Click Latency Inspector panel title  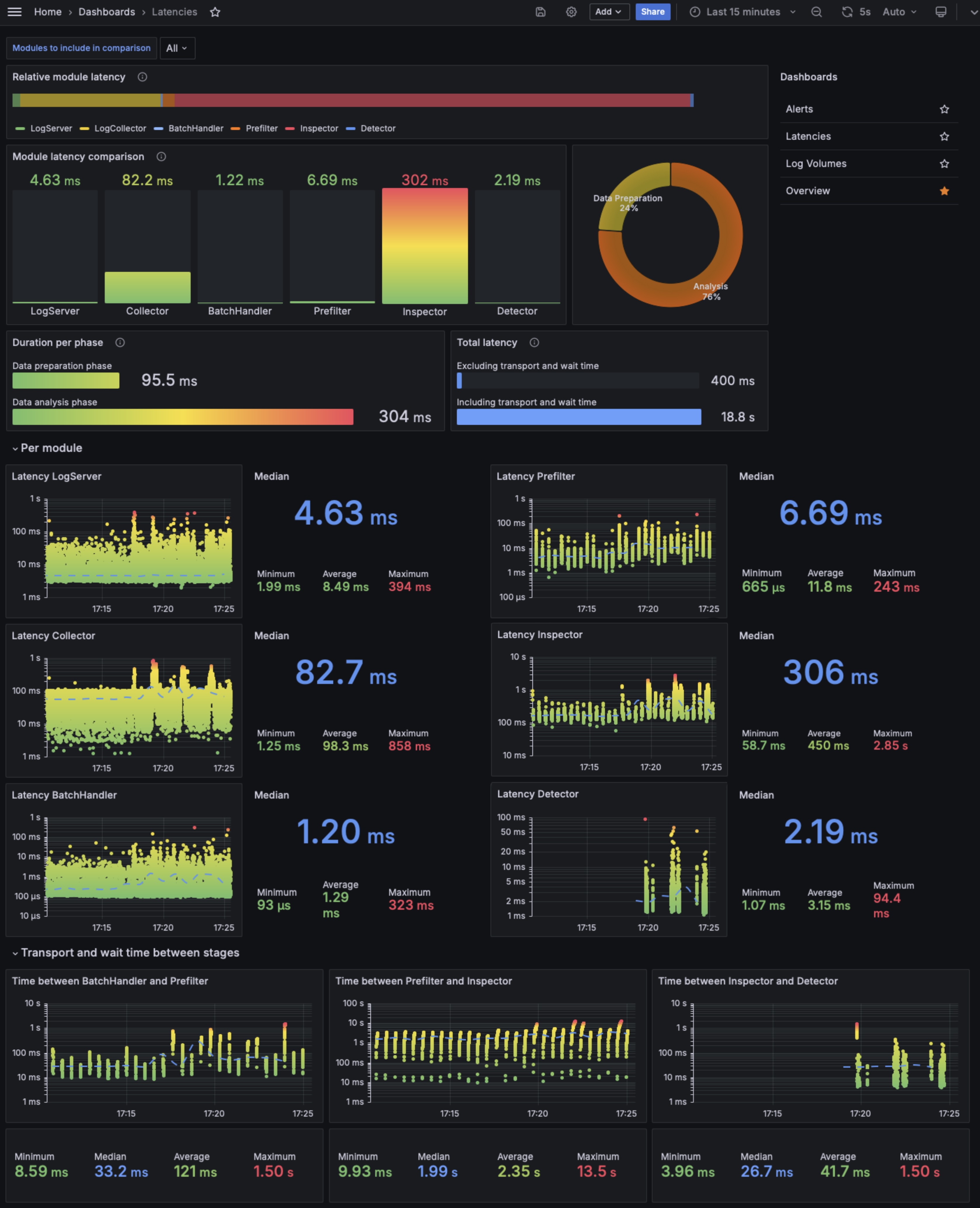(540, 634)
